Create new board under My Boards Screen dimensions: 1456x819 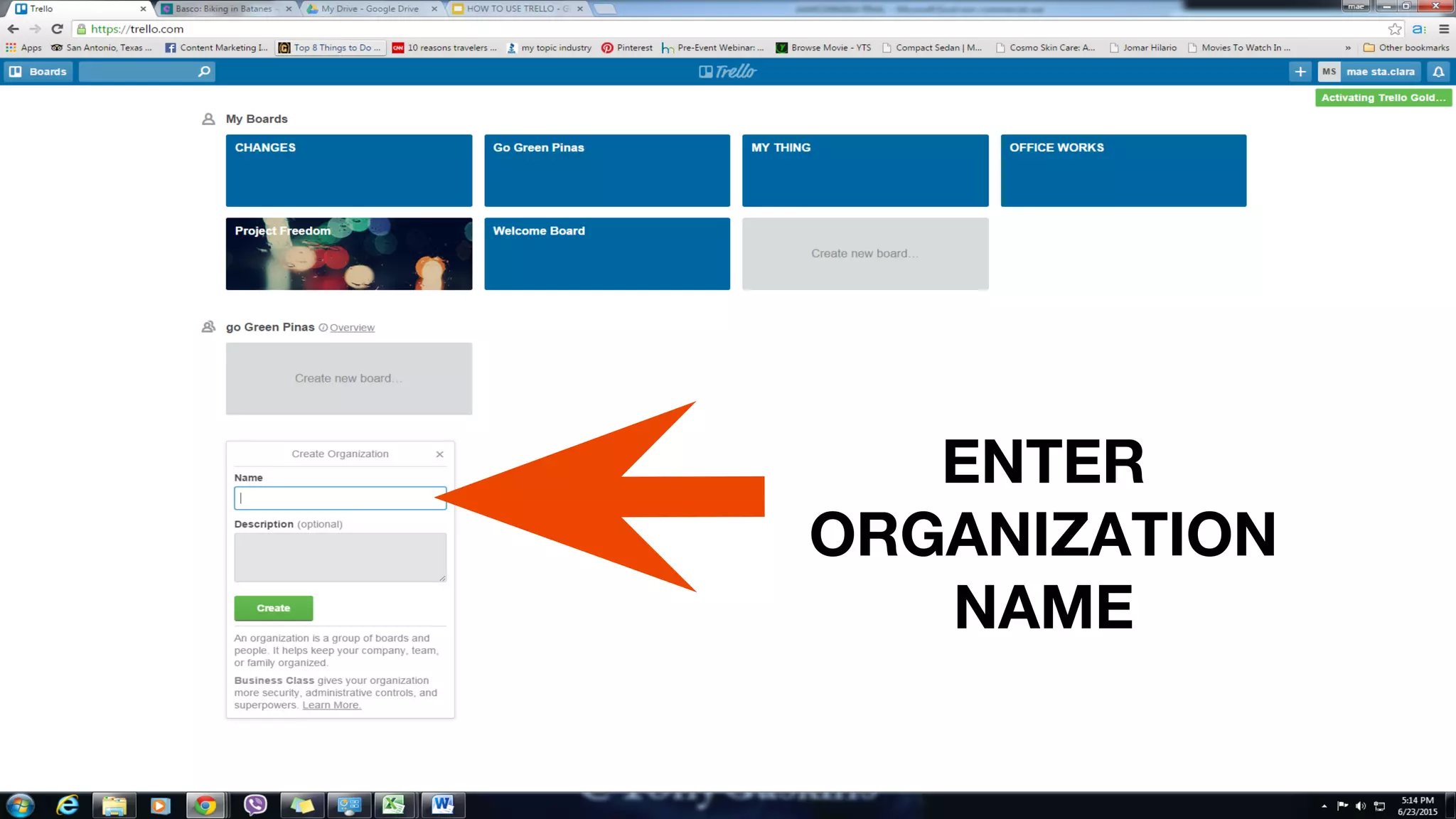(865, 254)
